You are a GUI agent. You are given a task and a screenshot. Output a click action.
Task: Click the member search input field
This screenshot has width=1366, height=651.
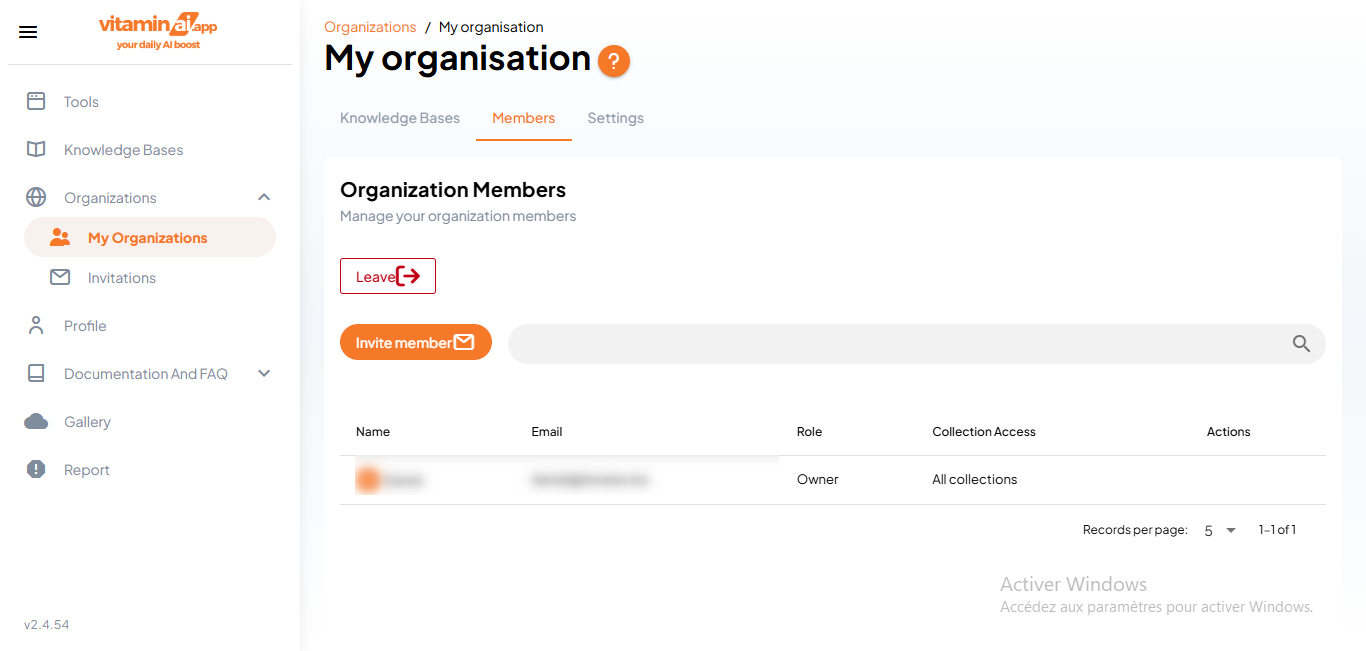pyautogui.click(x=900, y=343)
